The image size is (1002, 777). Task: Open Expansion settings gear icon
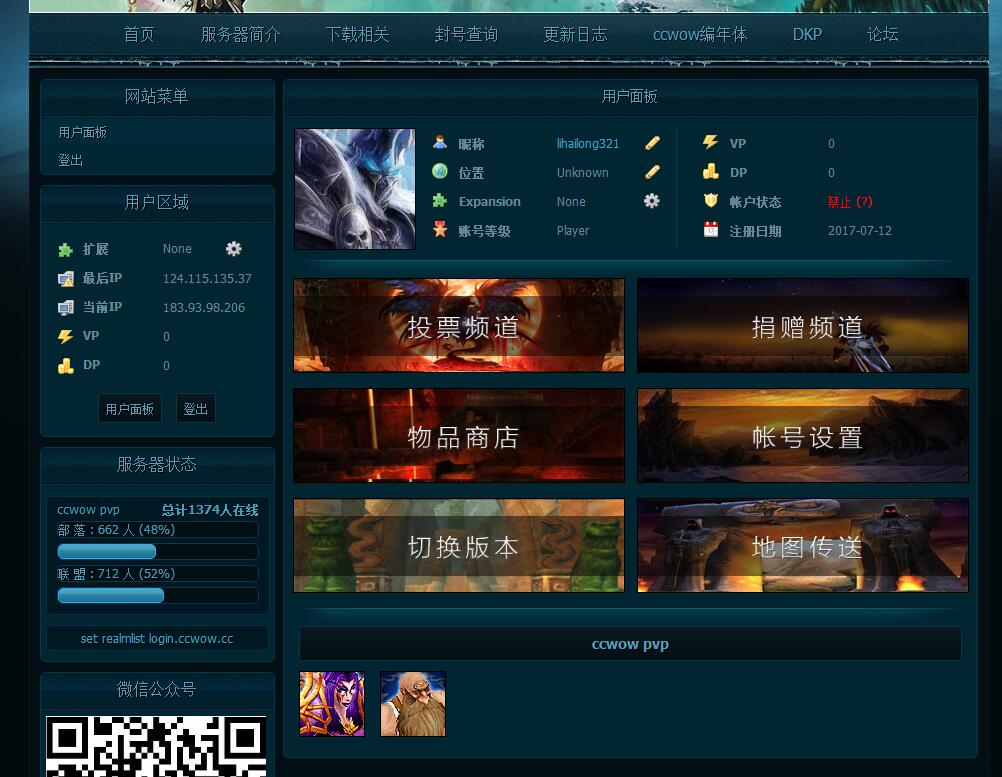pos(651,201)
